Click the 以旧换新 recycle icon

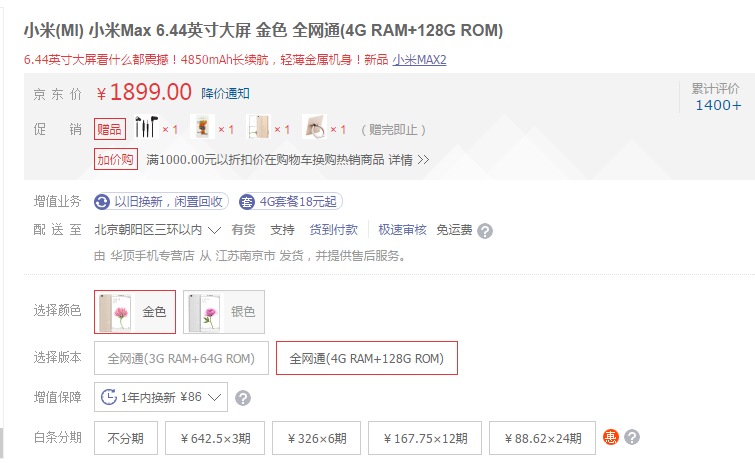coord(102,202)
